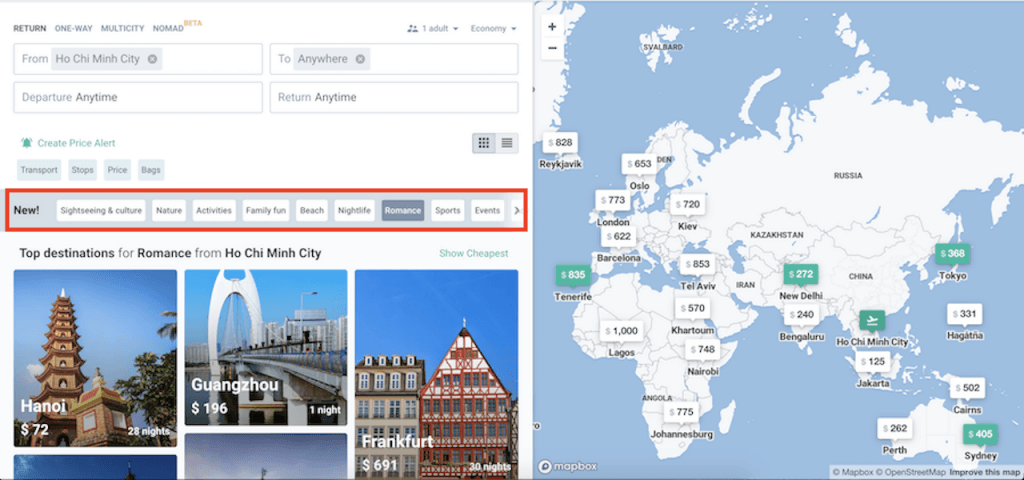Click the Create Price Alert link

point(76,143)
